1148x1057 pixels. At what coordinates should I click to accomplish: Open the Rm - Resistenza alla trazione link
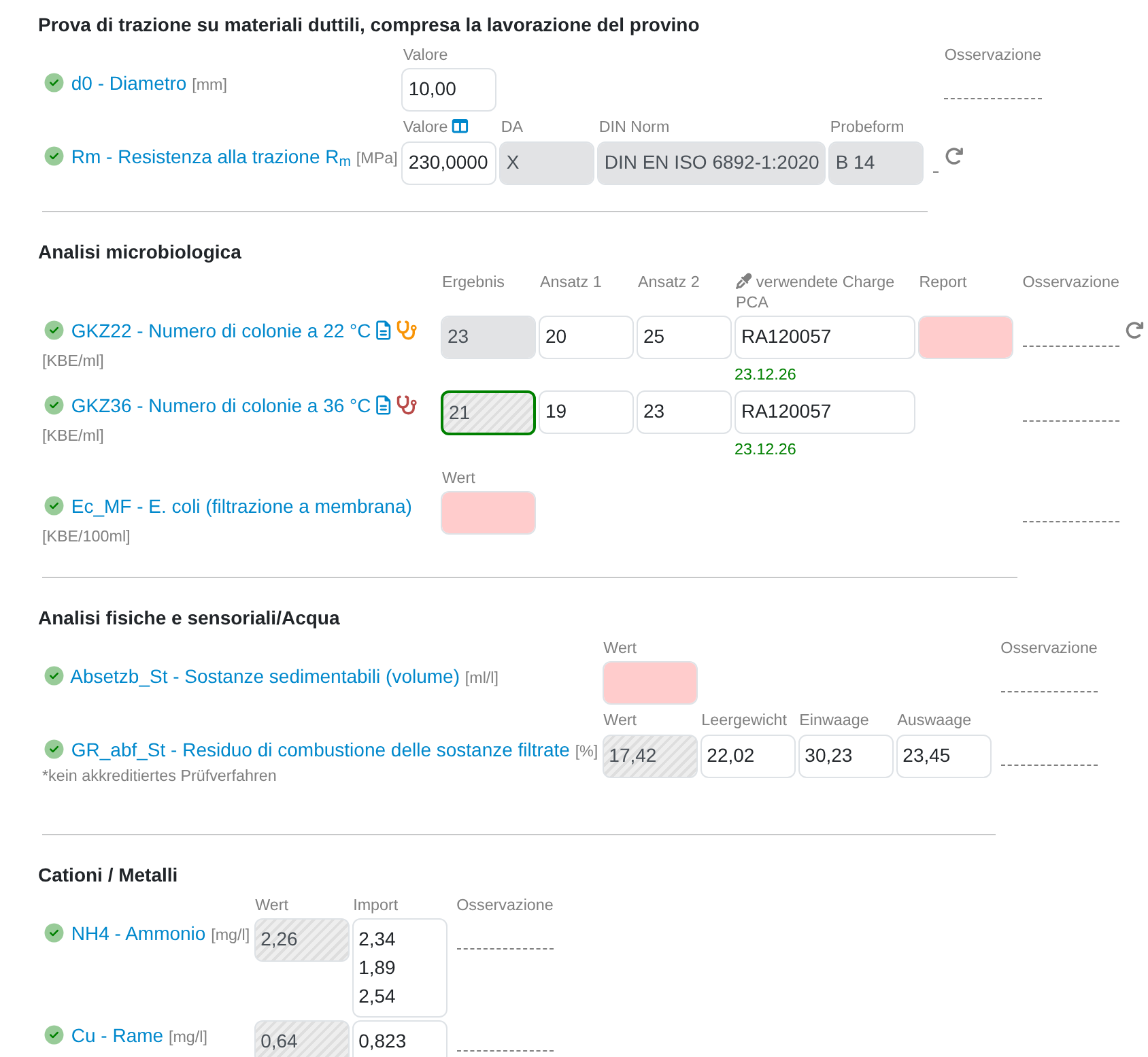tap(211, 158)
